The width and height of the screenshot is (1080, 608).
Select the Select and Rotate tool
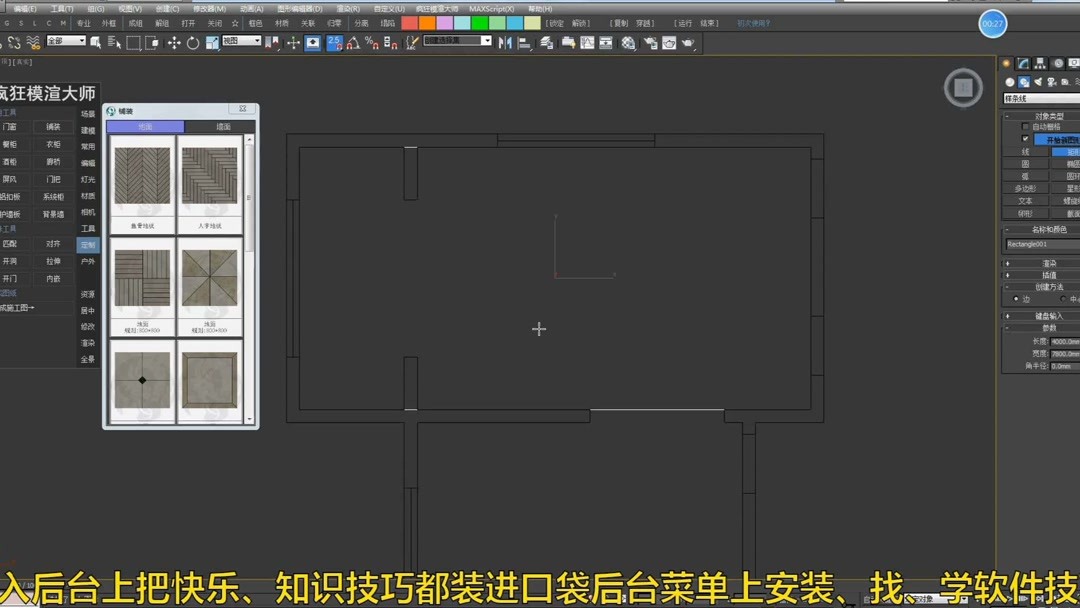point(193,42)
